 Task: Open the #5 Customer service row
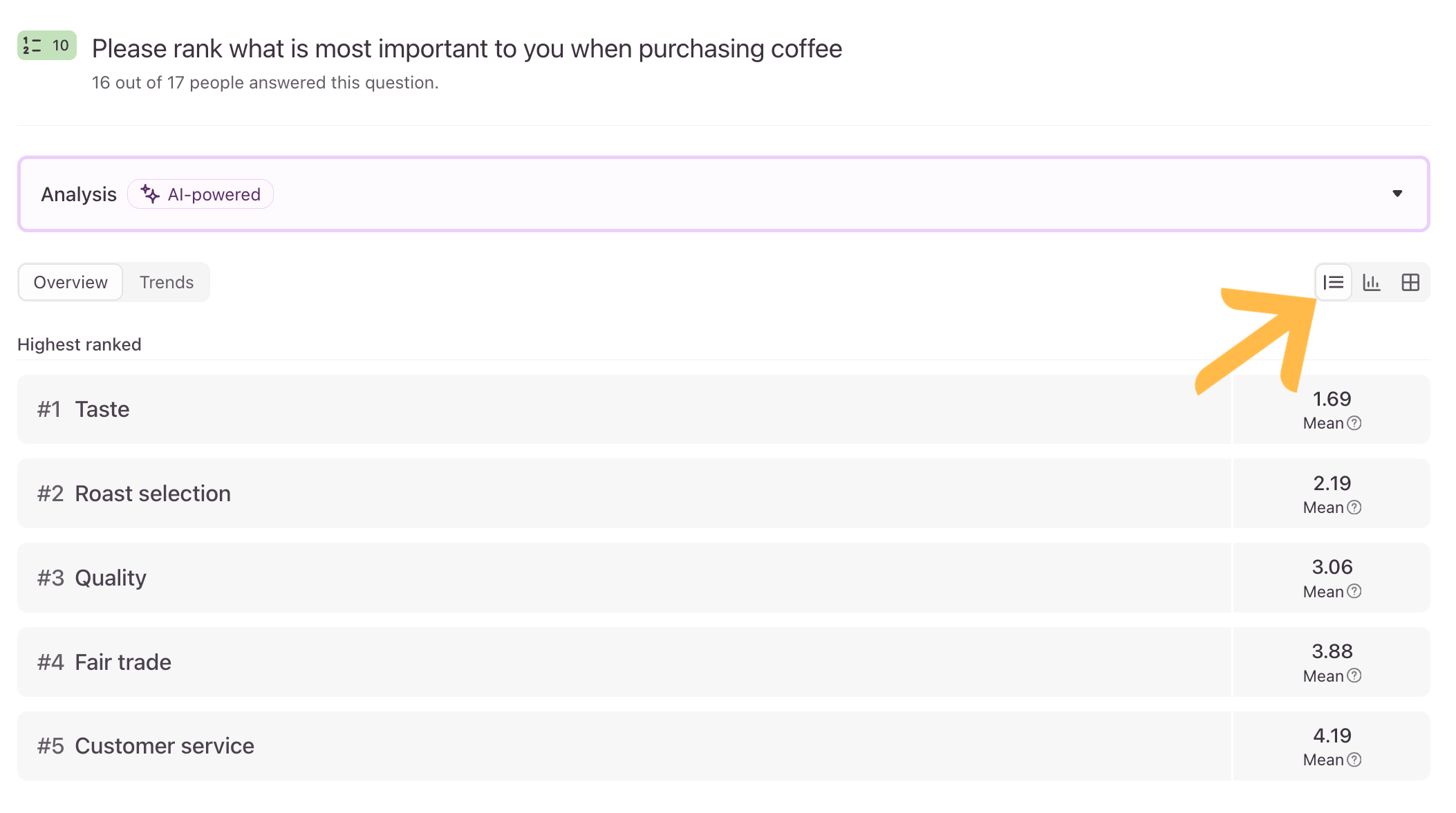723,746
